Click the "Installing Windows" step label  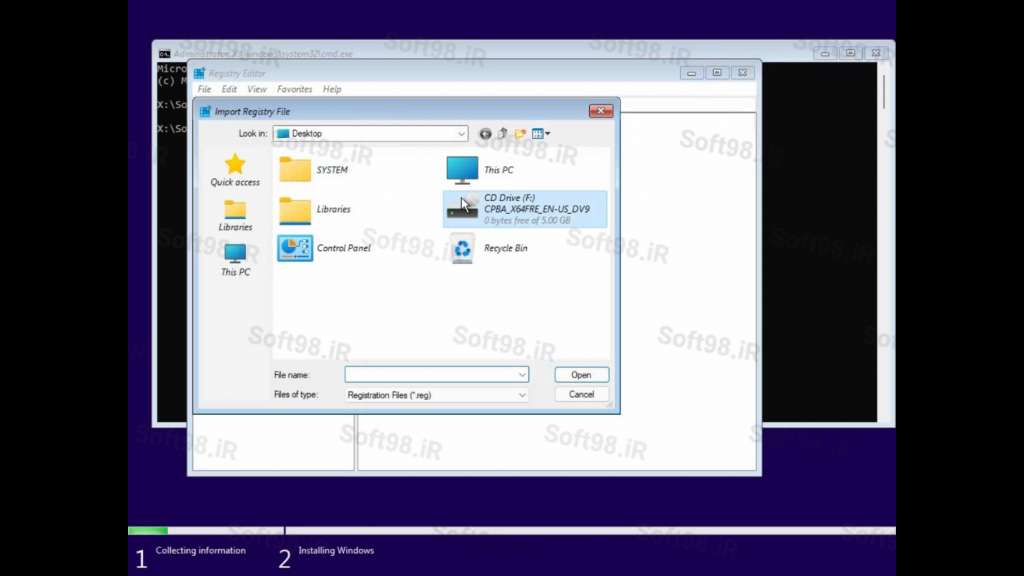[x=336, y=551]
